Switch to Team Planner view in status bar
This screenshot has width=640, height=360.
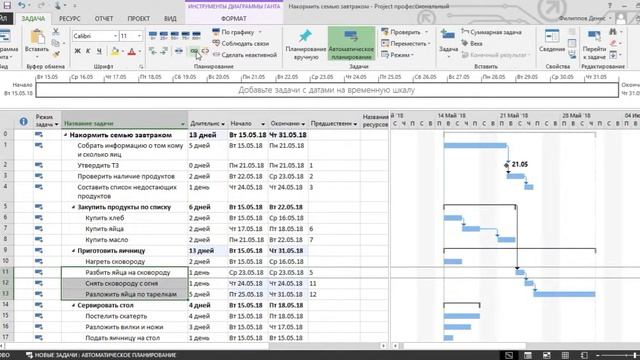(x=547, y=355)
